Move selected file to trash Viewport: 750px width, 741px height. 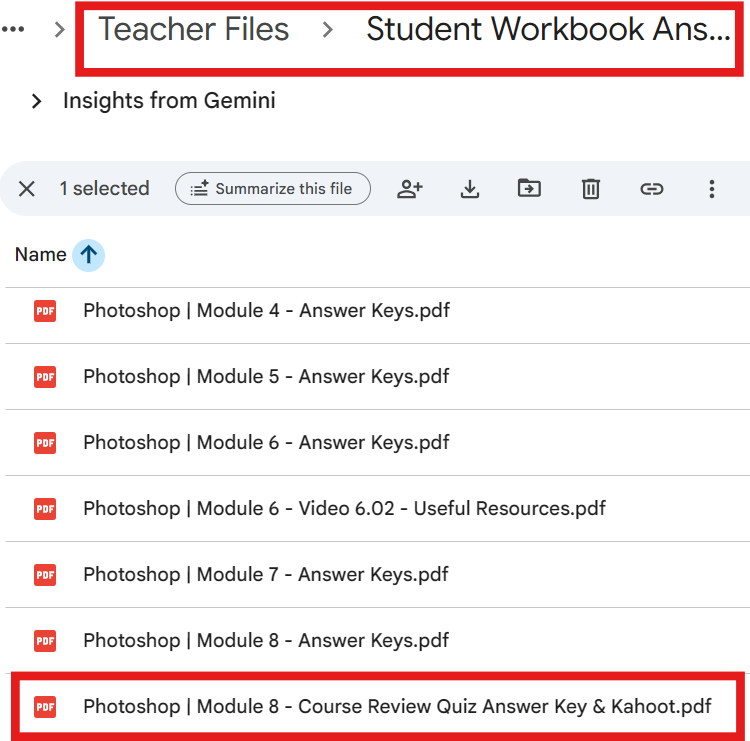click(591, 188)
